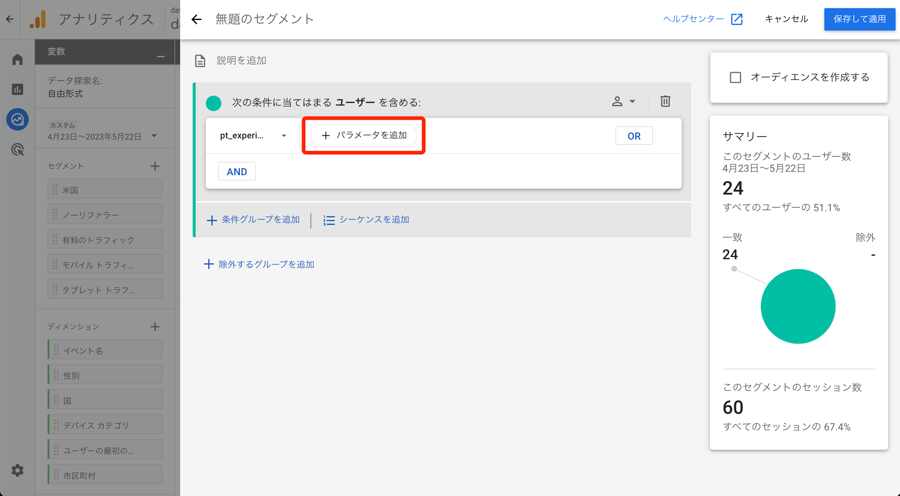Click the green circle in summary chart
The width and height of the screenshot is (900, 496).
pos(797,307)
